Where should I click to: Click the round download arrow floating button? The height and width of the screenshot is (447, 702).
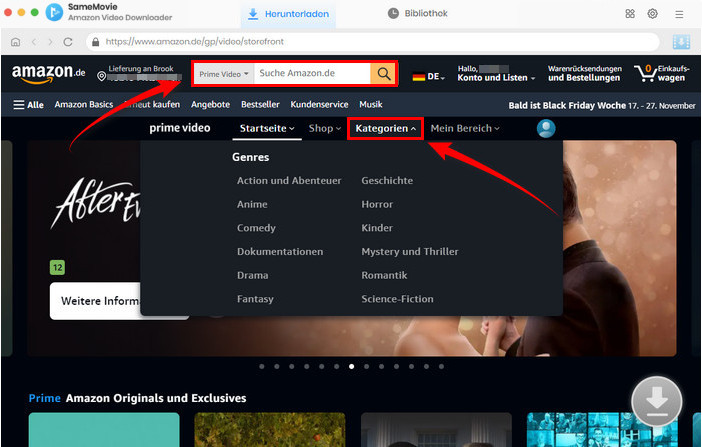click(x=656, y=401)
